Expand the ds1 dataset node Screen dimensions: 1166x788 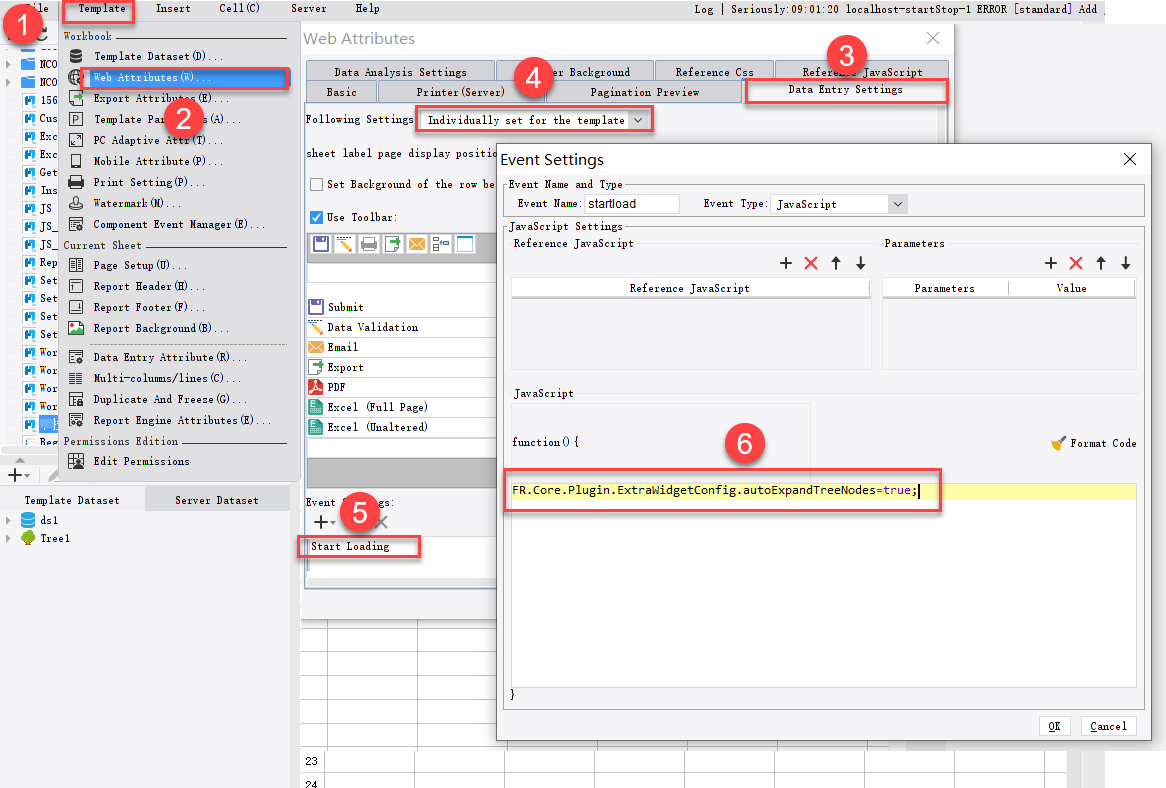point(10,519)
